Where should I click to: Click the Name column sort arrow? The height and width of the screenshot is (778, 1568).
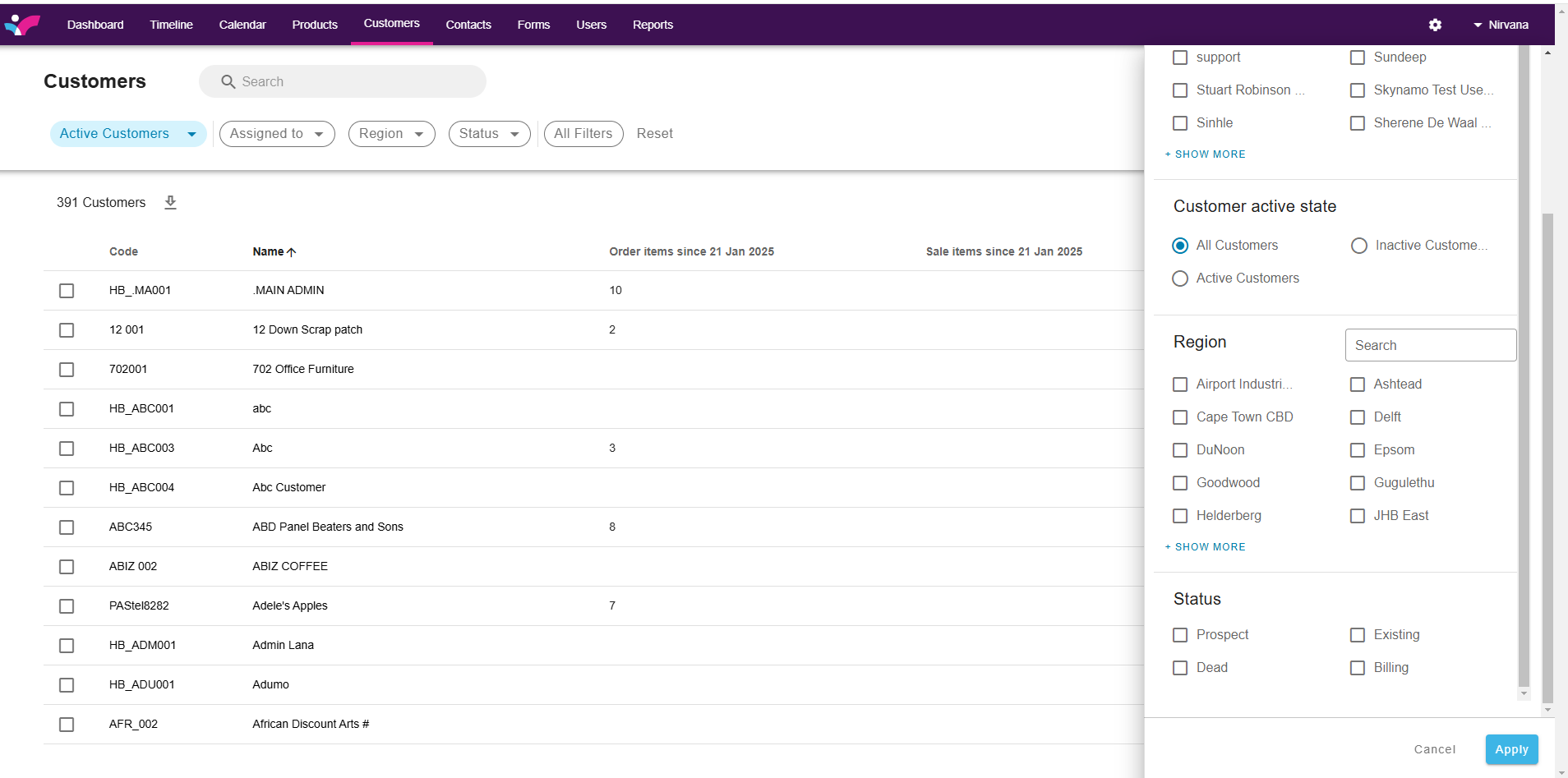[292, 252]
